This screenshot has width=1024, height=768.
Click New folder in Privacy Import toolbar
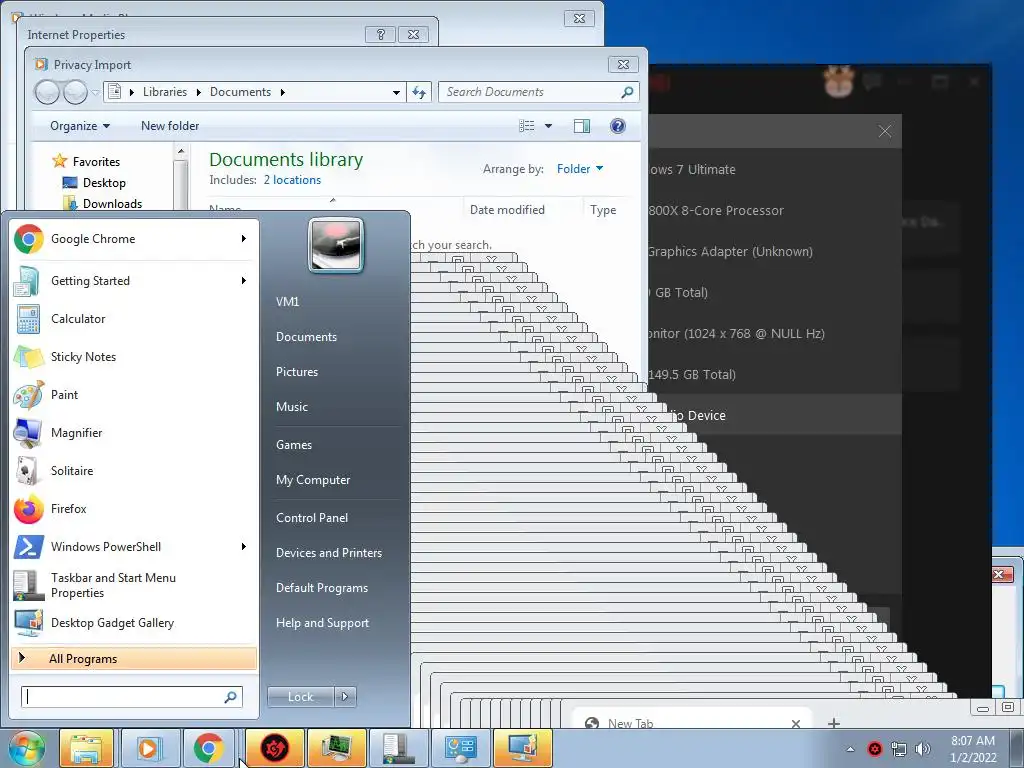(x=170, y=126)
